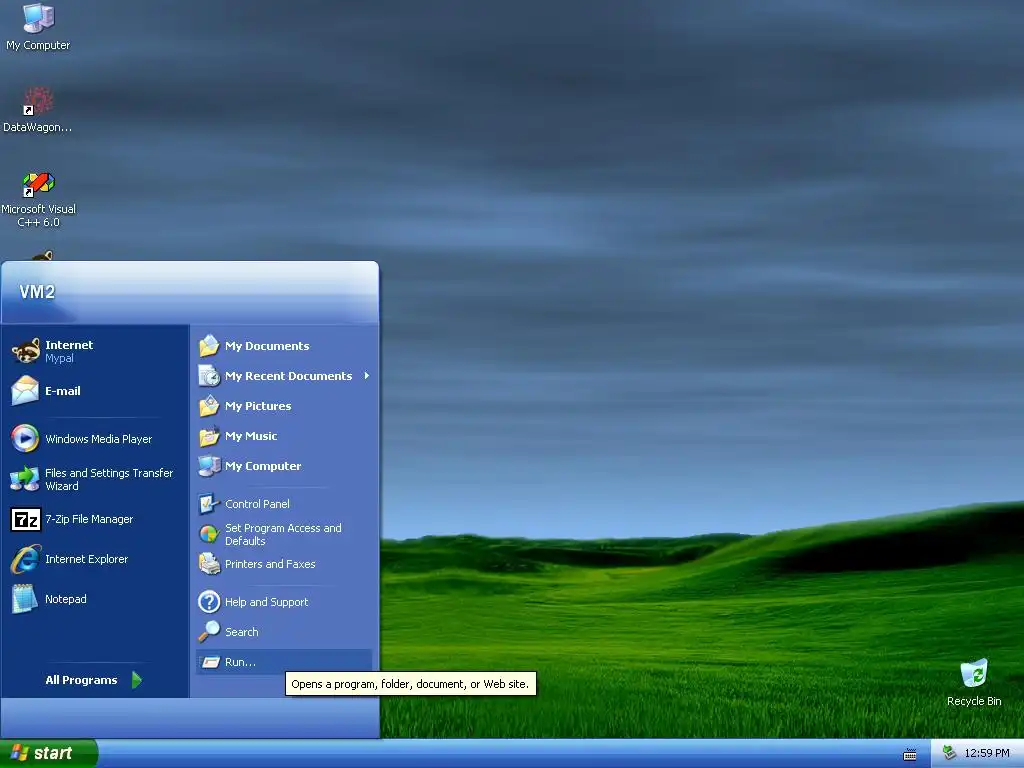Open All Programs menu label
Viewport: 1024px width, 768px height.
point(81,680)
